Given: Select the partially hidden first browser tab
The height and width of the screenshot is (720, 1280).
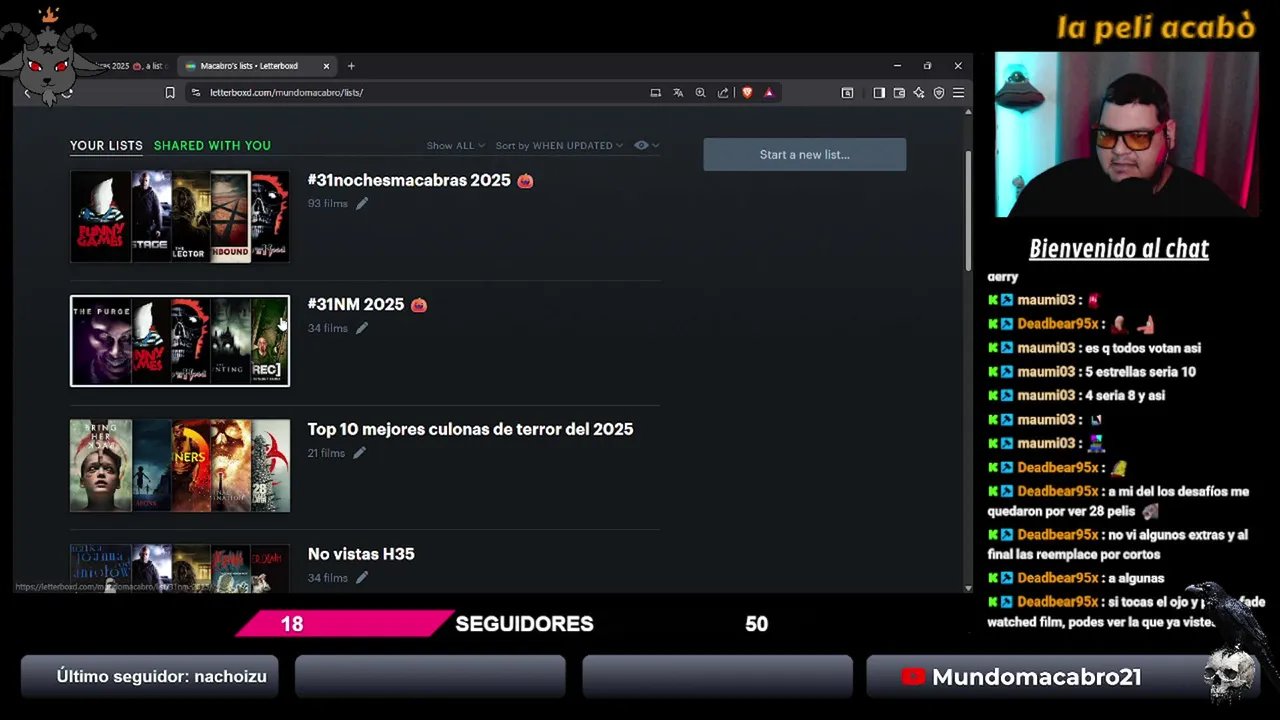Looking at the screenshot, I should pos(135,66).
